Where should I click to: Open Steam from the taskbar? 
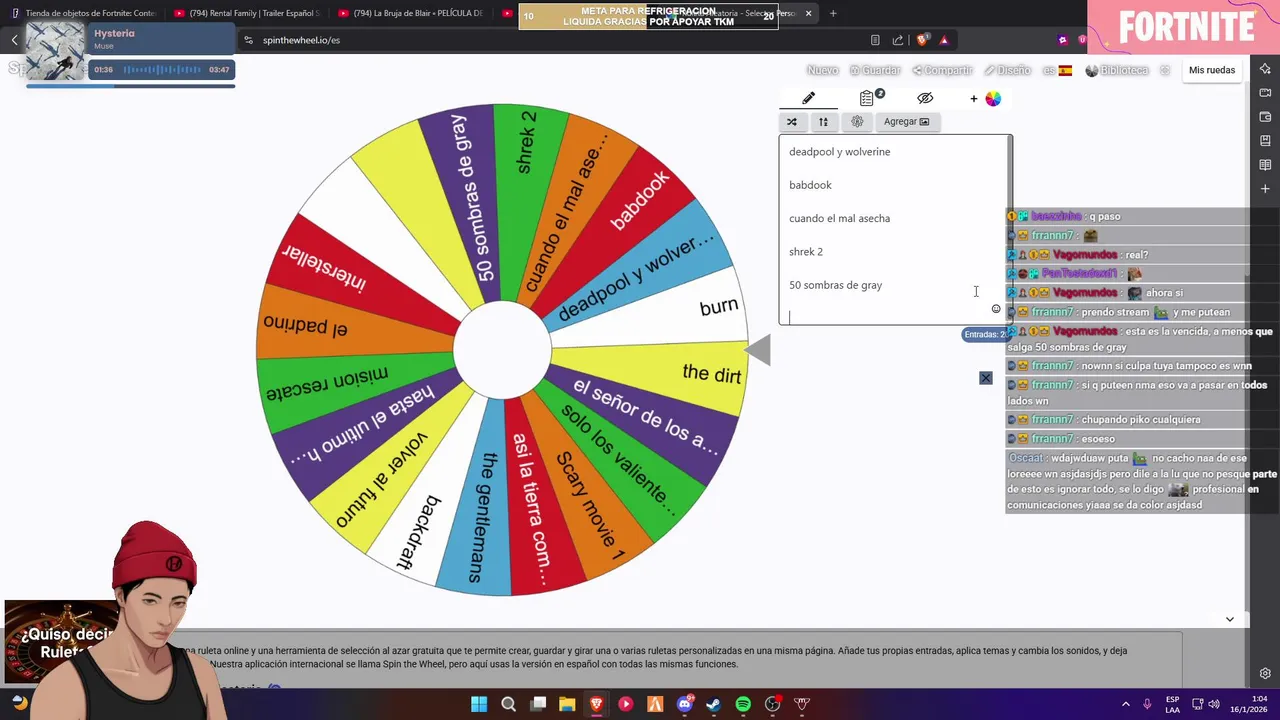(x=713, y=704)
